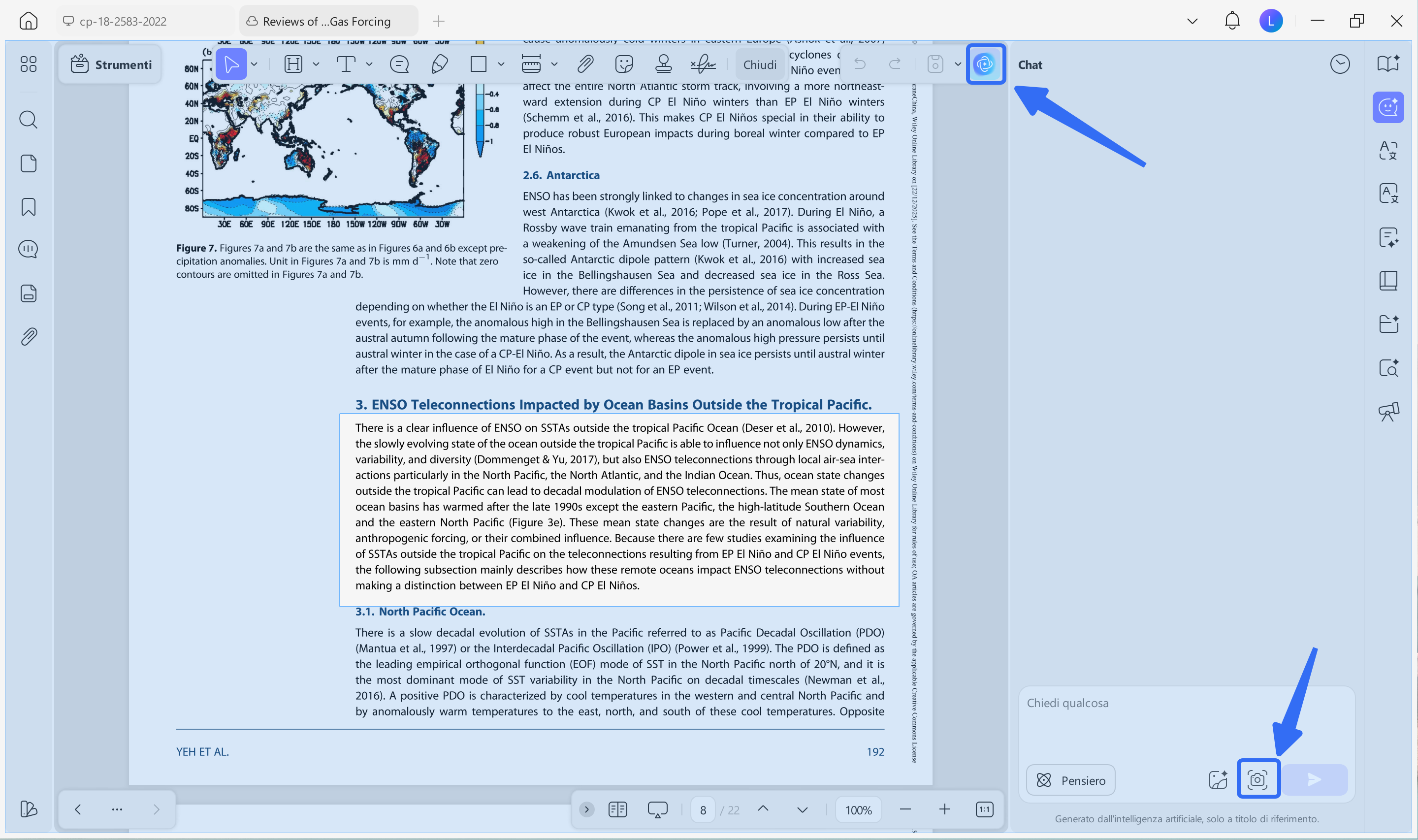
Task: Open the search panel in left sidebar
Action: click(x=28, y=120)
